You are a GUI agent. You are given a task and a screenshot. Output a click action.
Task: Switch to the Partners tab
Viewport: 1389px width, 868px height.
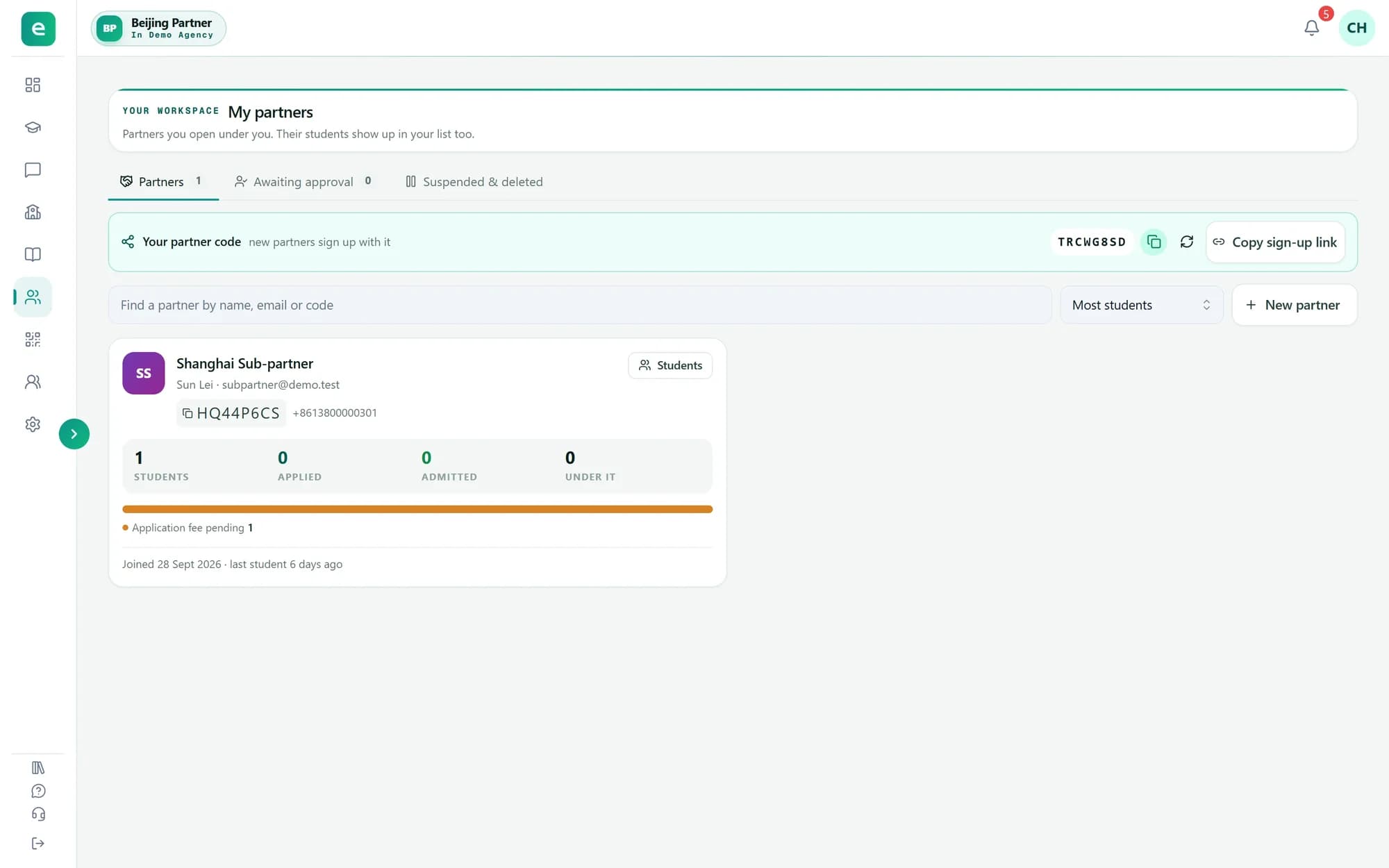pos(163,181)
